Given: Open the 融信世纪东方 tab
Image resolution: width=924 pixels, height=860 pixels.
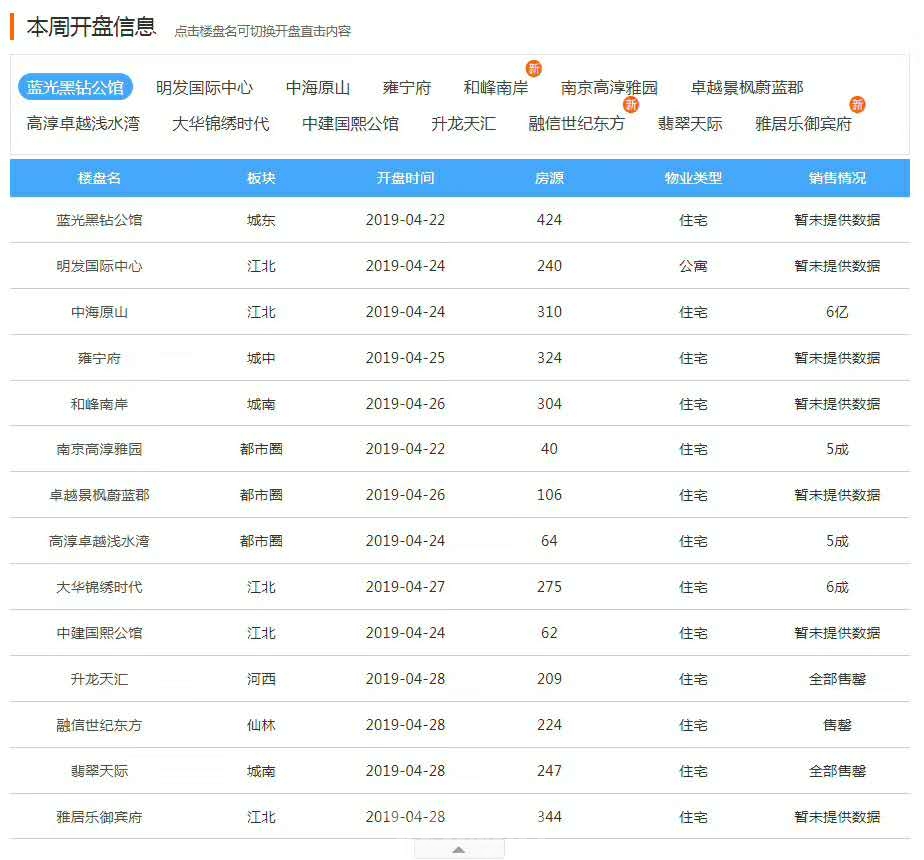Looking at the screenshot, I should pyautogui.click(x=577, y=124).
